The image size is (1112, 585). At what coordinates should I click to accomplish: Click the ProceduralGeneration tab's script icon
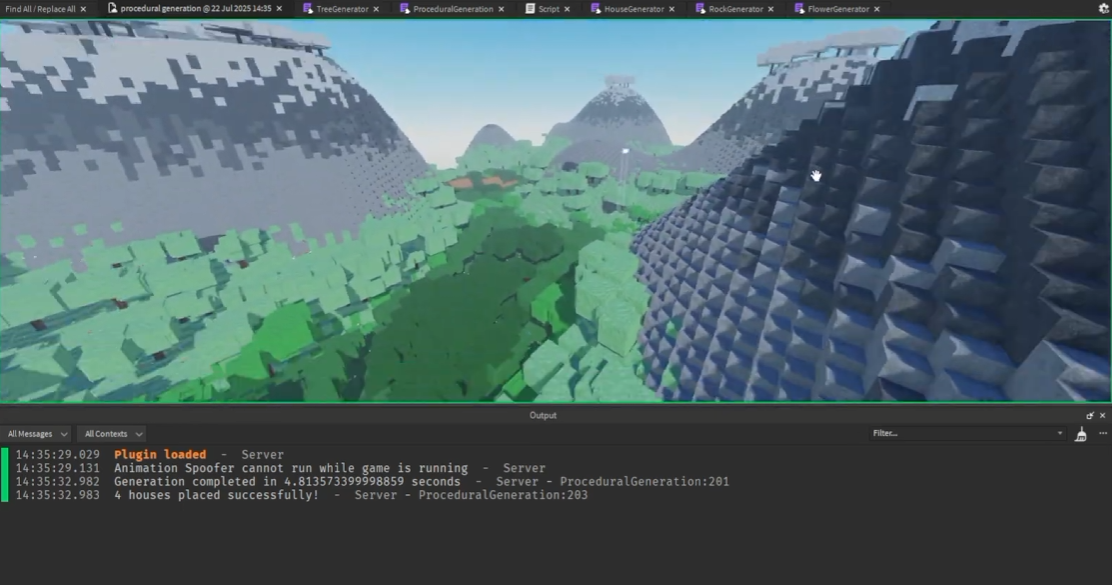(404, 9)
